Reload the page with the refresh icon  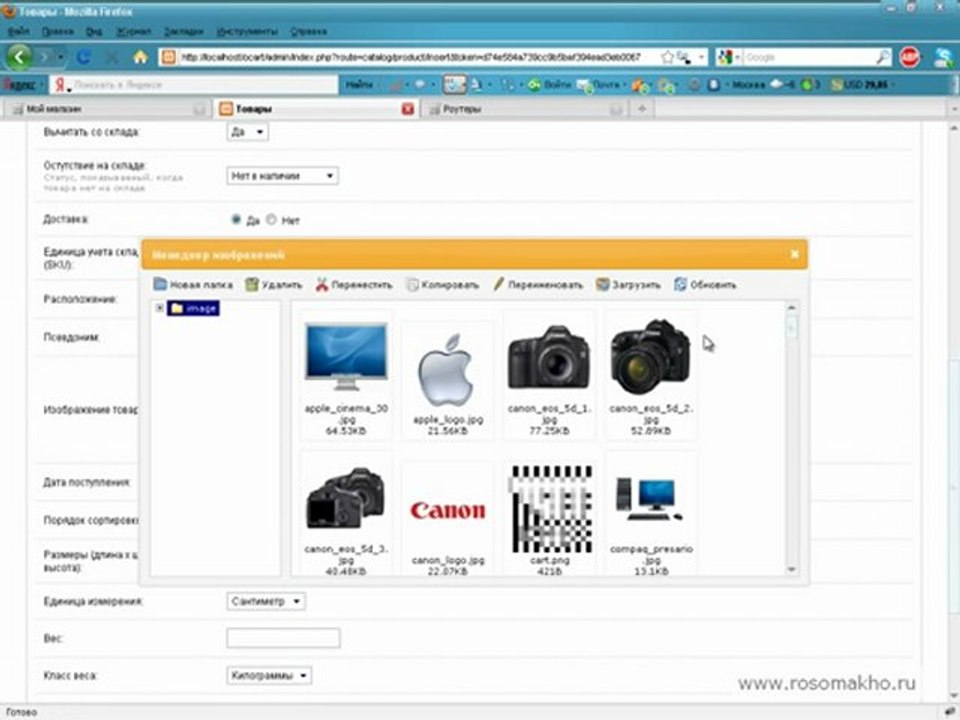point(84,58)
